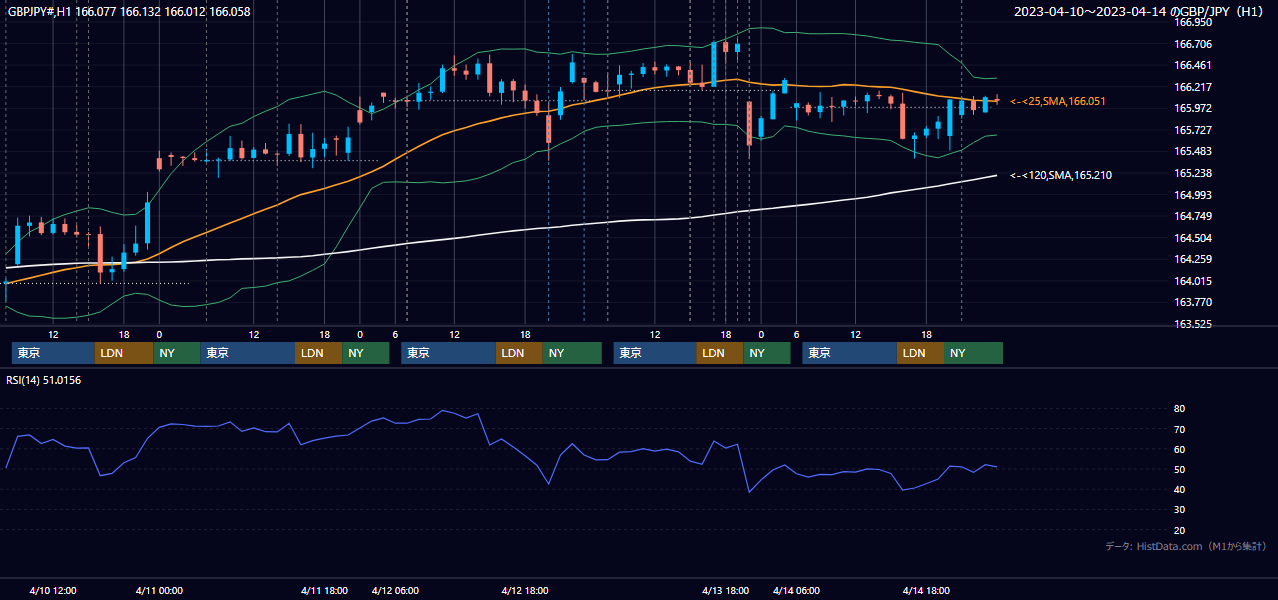Click RSI scale value 20
Viewport: 1278px width, 600px height.
1179,530
